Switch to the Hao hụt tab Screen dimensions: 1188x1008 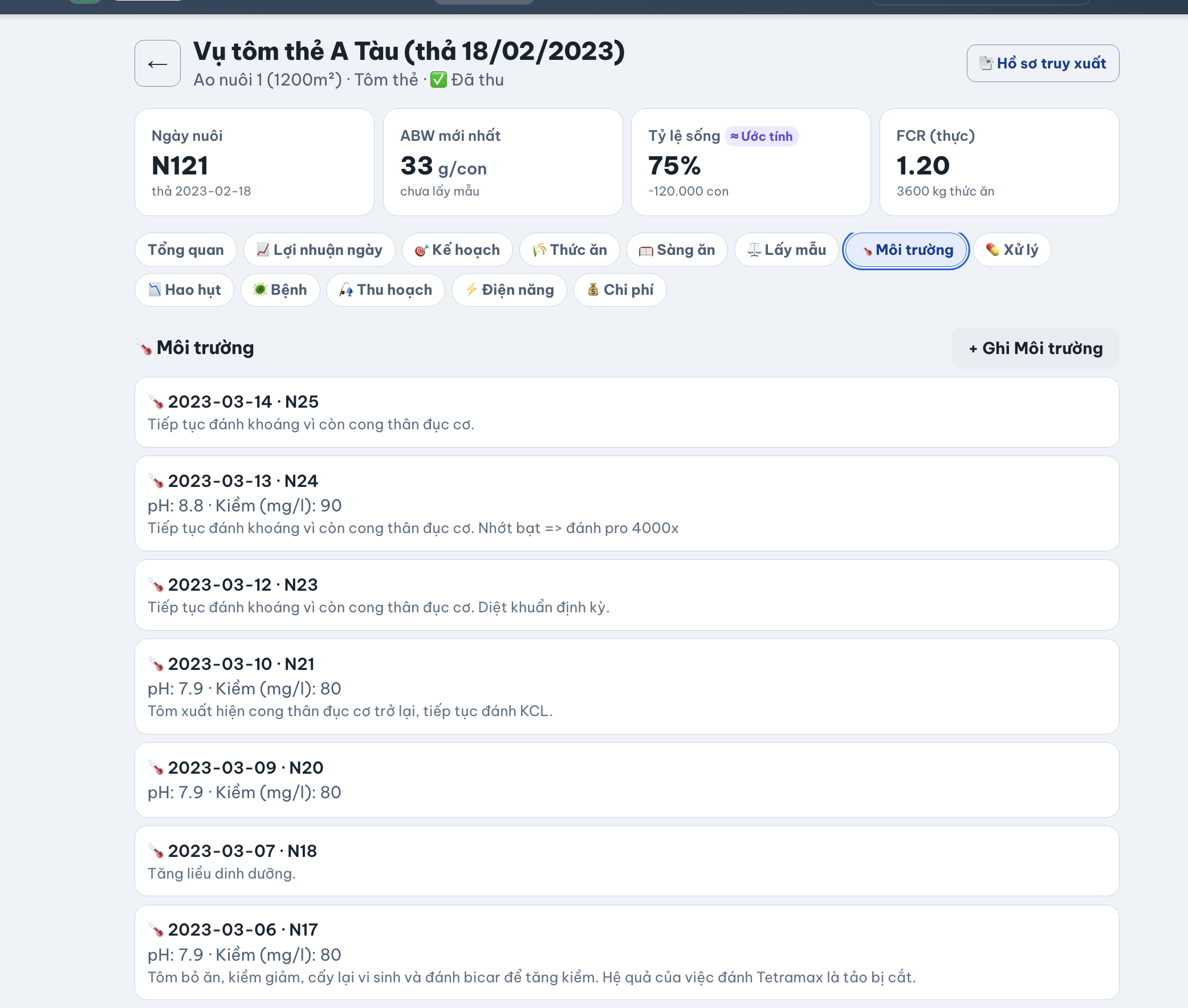tap(185, 290)
